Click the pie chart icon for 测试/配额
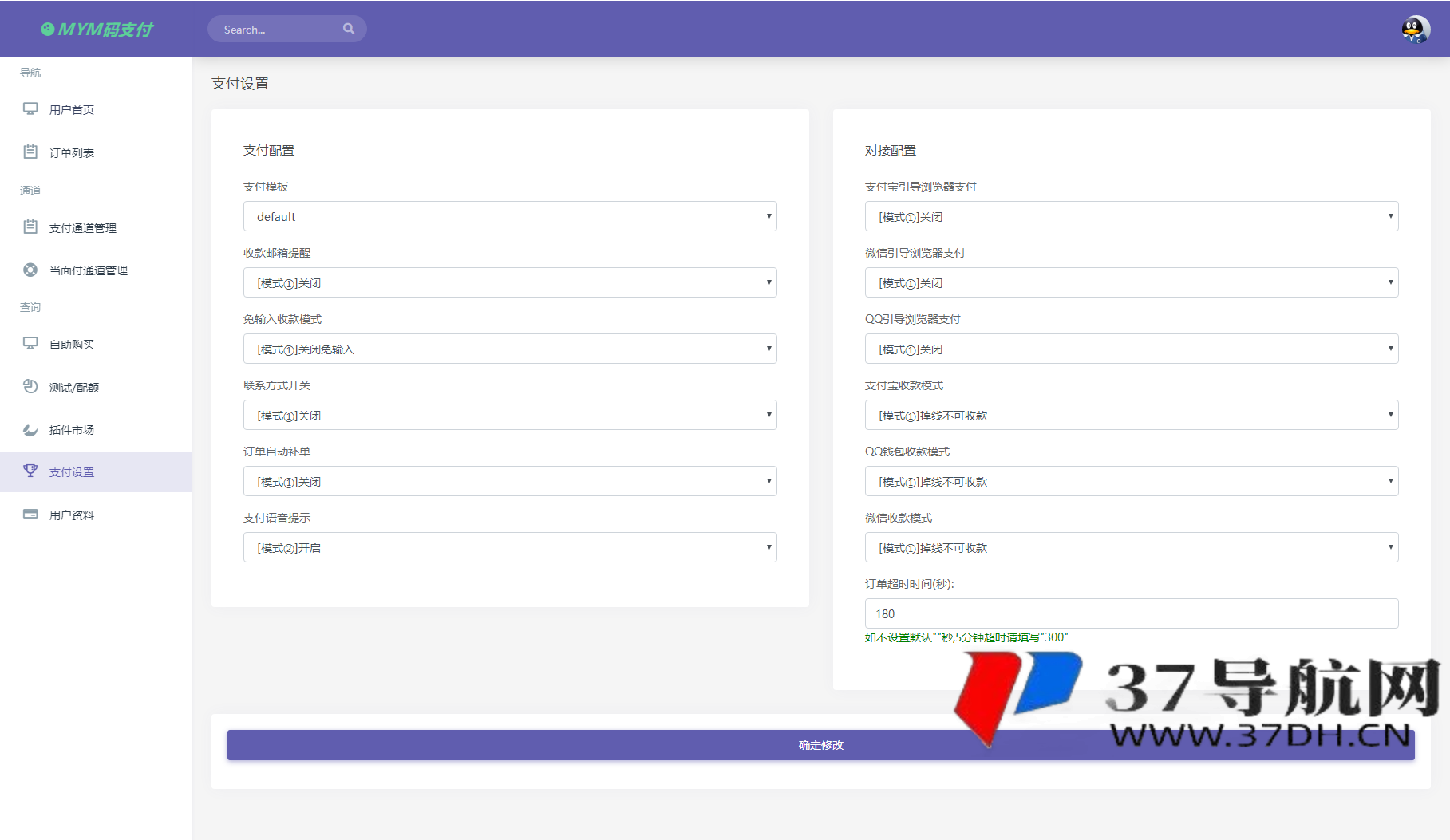Image resolution: width=1450 pixels, height=840 pixels. pos(30,387)
